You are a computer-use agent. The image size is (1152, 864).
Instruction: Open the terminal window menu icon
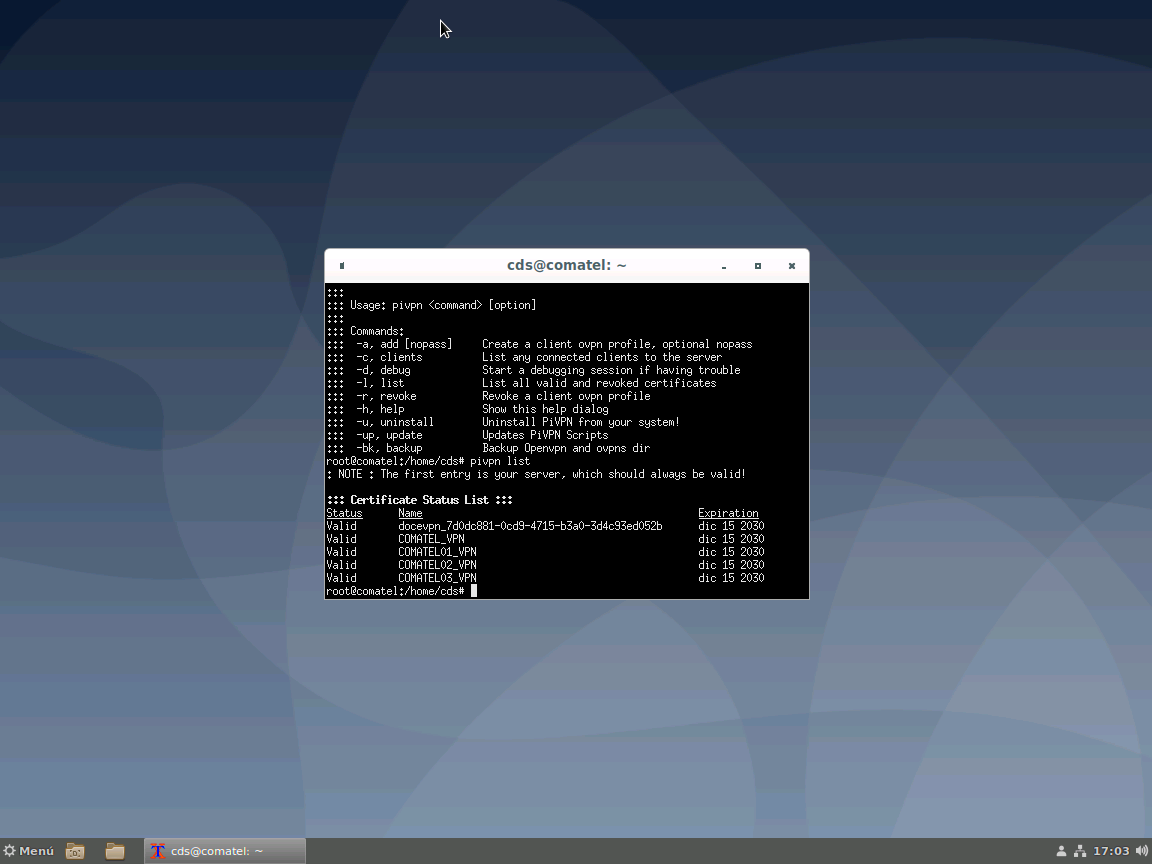[x=342, y=266]
